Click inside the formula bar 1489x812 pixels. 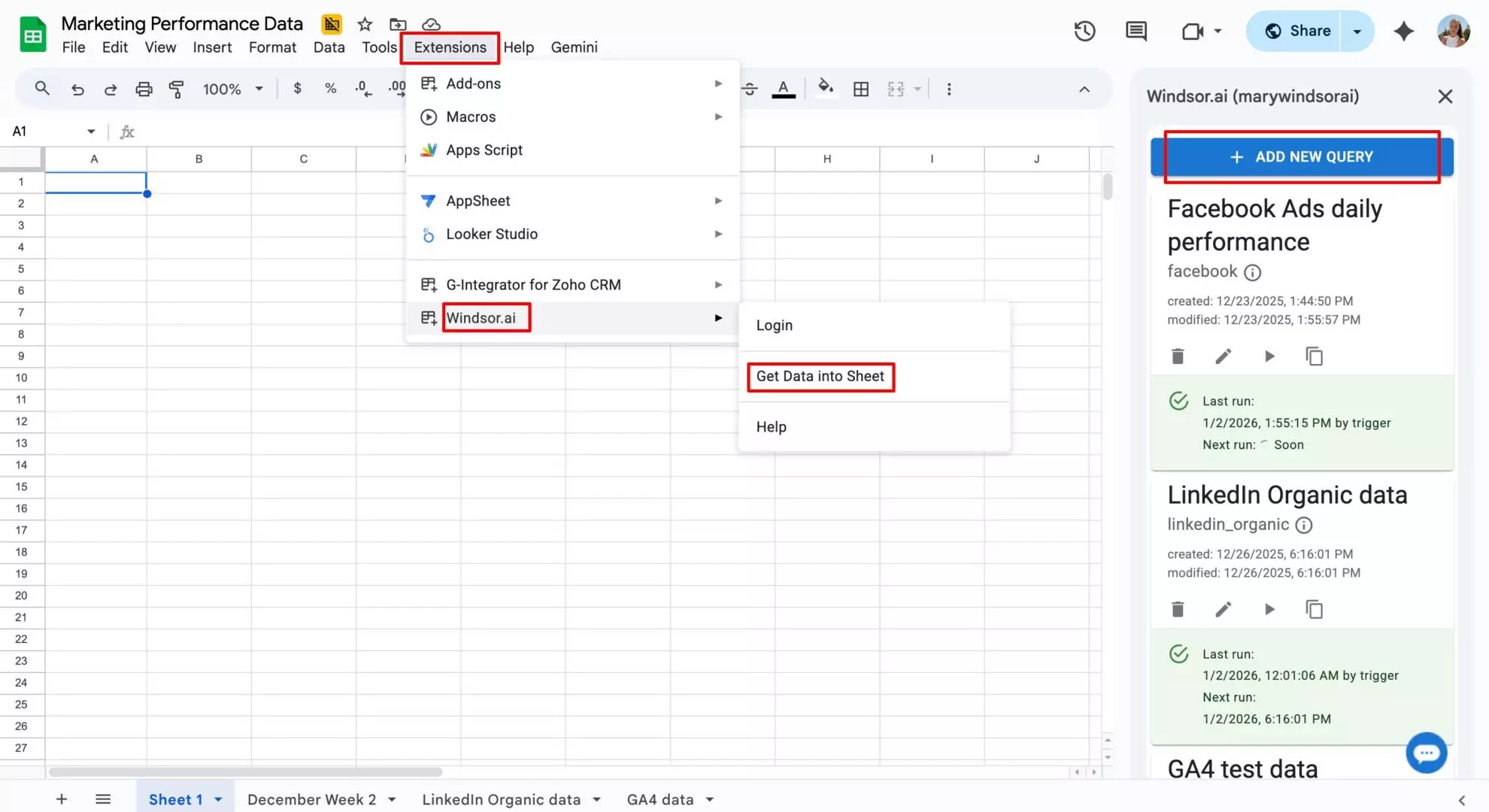(301, 131)
